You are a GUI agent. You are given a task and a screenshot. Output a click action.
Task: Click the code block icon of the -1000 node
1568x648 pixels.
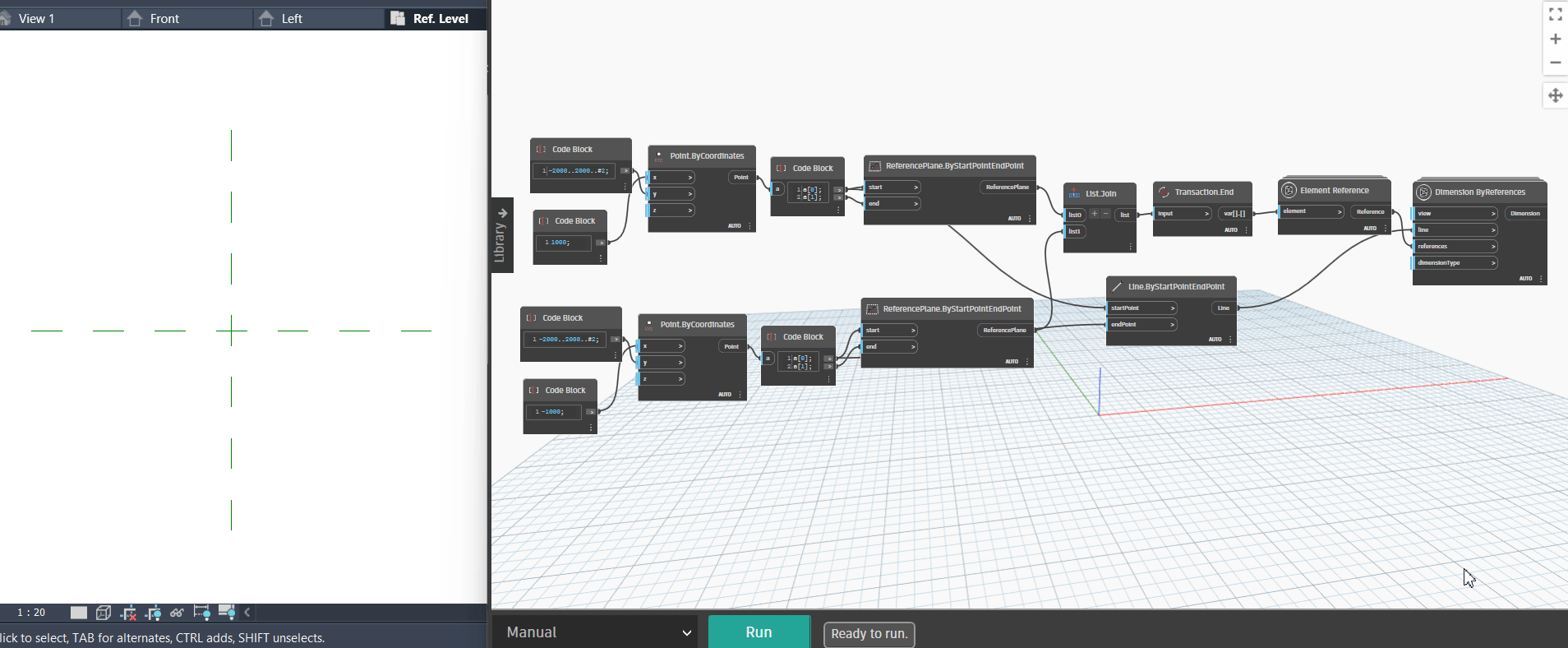tap(534, 390)
